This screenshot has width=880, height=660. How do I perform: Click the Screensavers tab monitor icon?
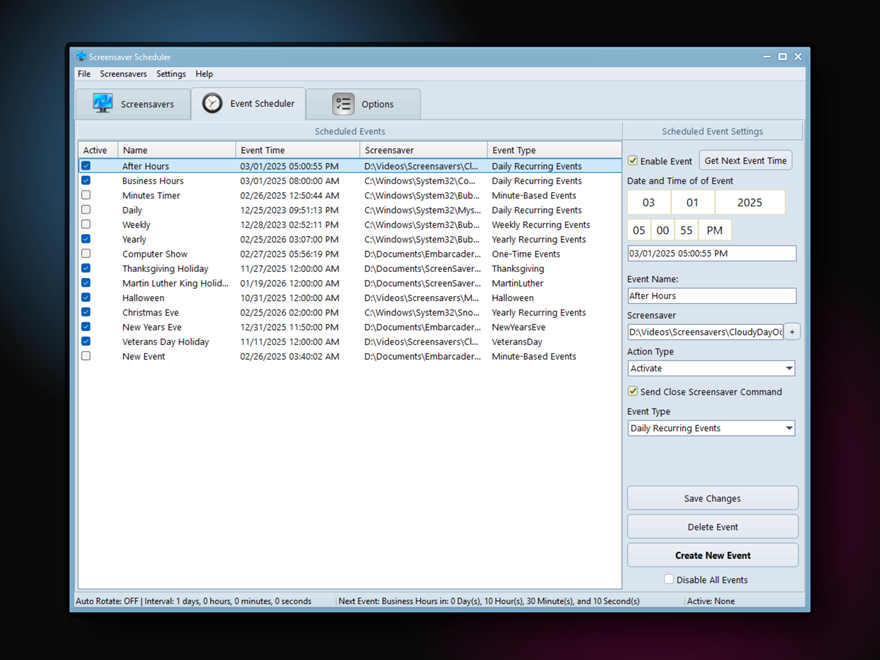(x=102, y=104)
